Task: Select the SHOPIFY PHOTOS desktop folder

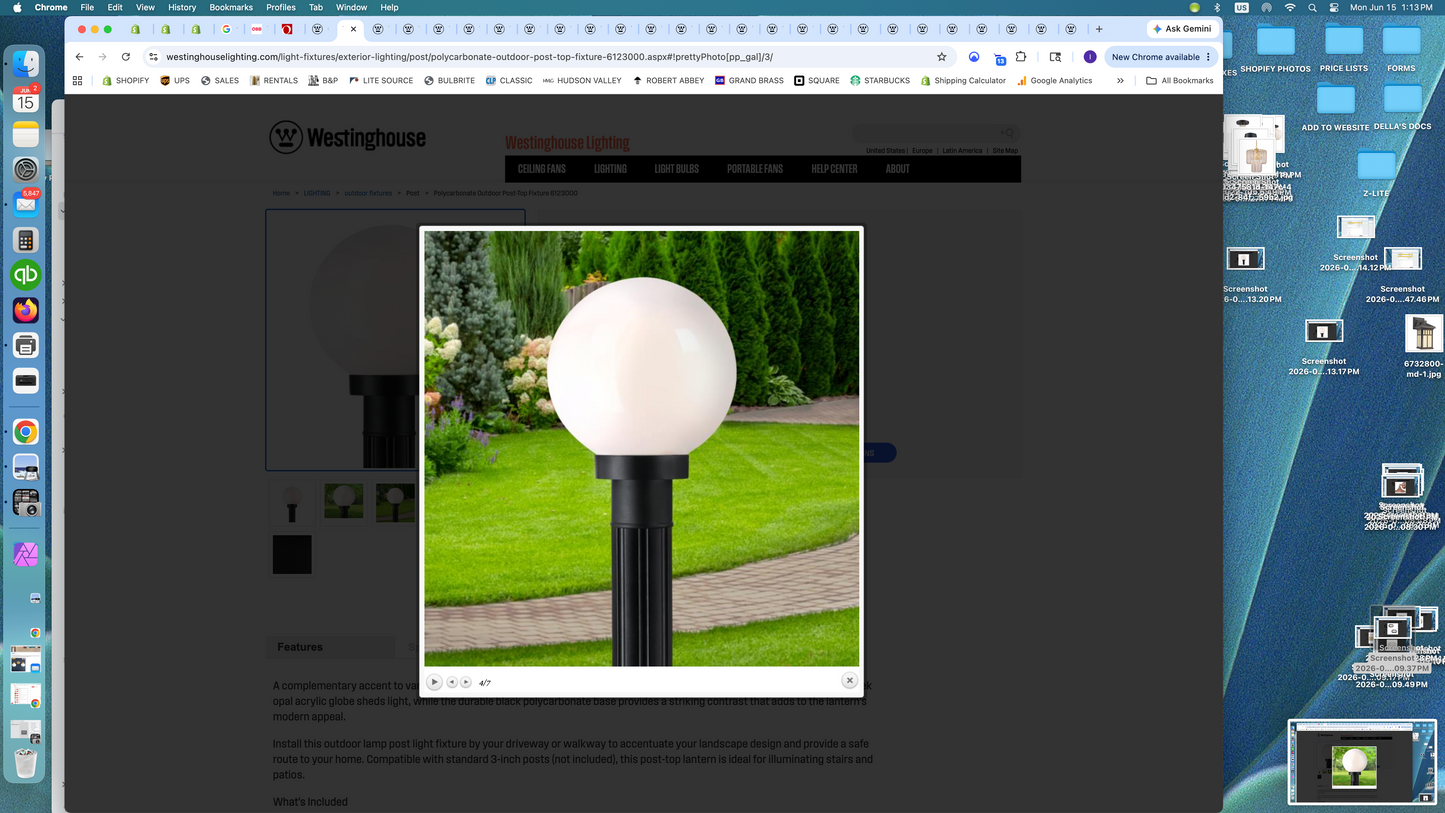Action: click(1275, 48)
